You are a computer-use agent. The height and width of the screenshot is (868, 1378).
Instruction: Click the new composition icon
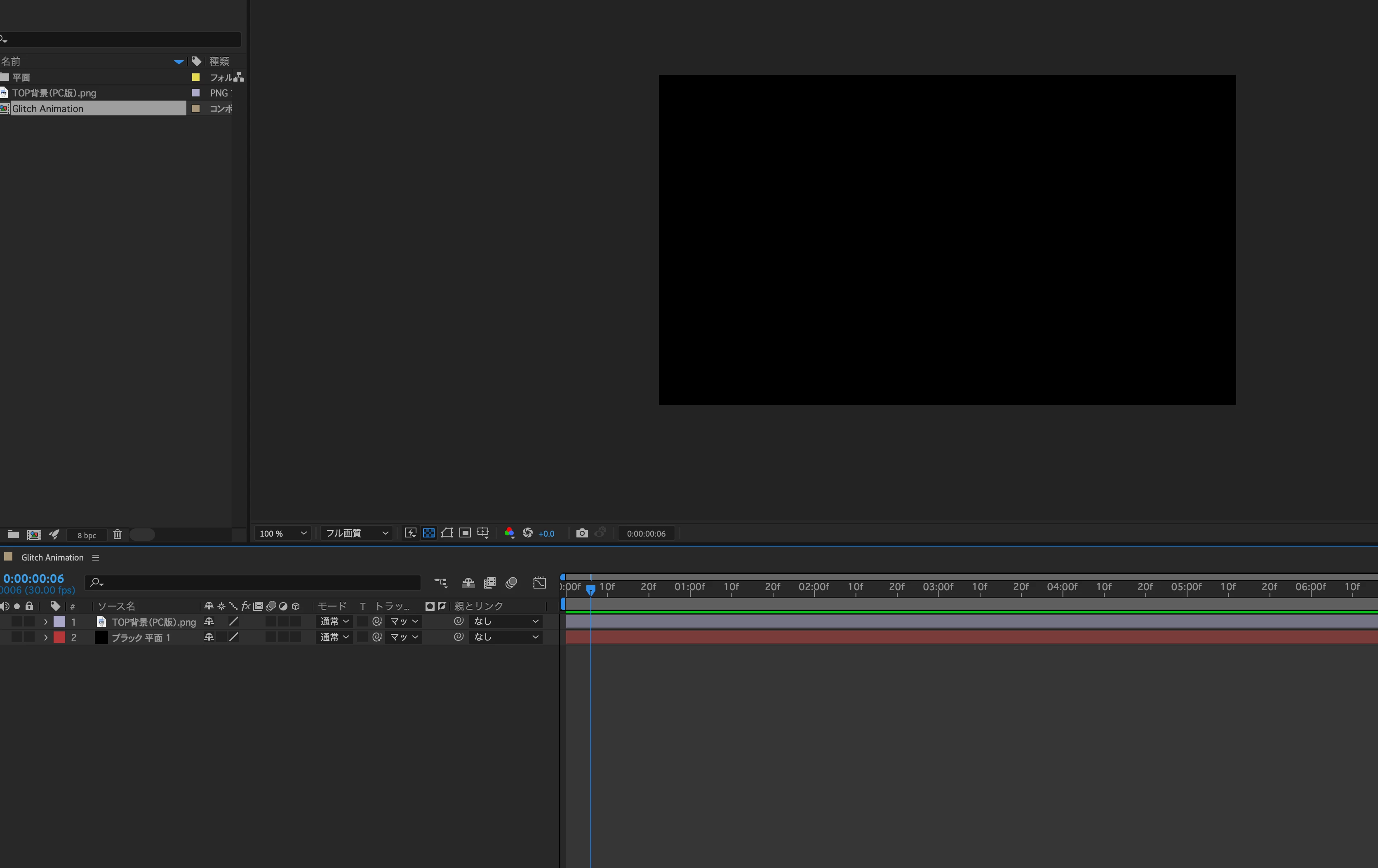tap(34, 535)
